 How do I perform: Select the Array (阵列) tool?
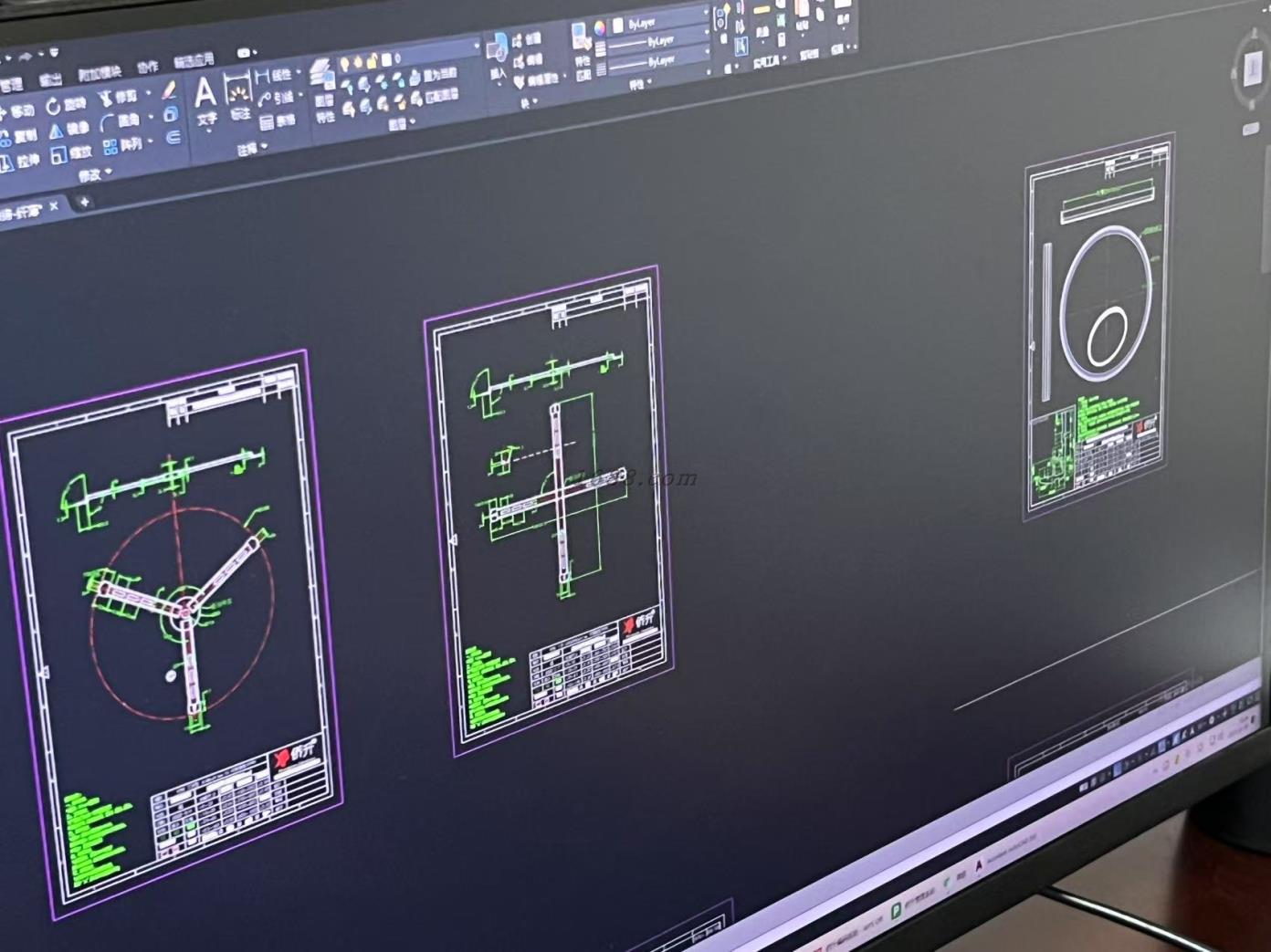(x=123, y=146)
